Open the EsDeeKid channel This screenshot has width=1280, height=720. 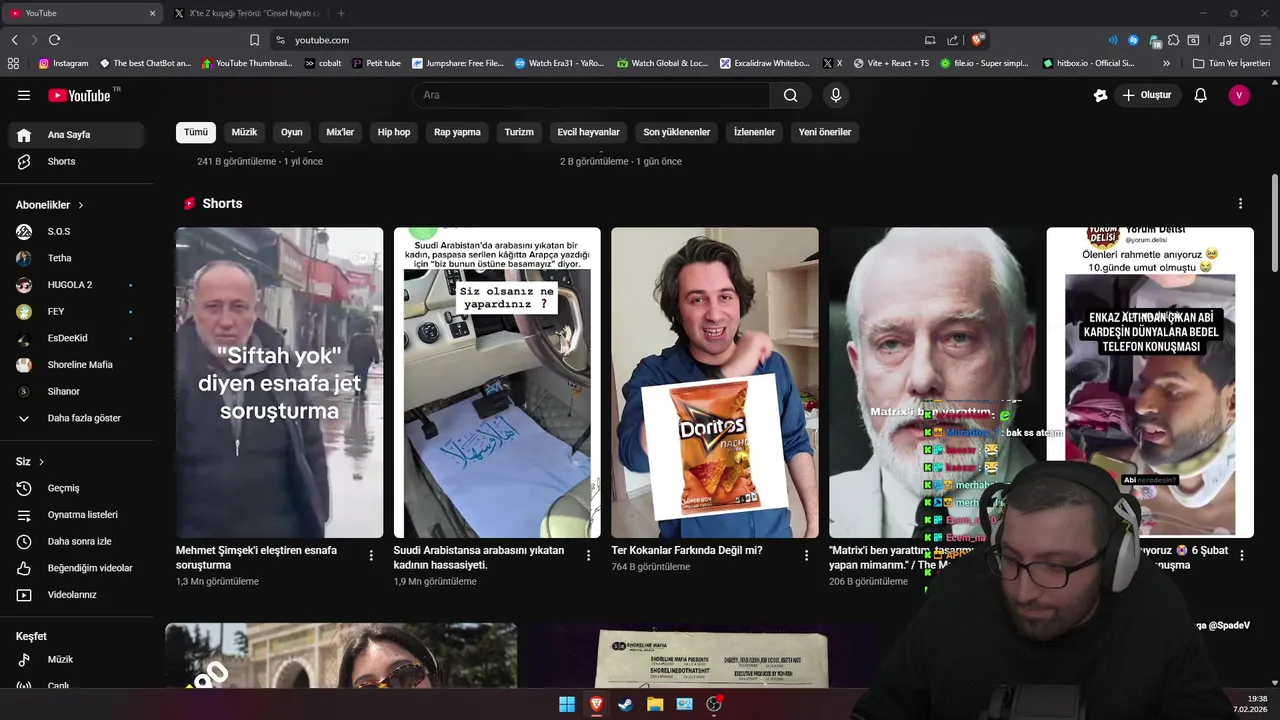point(76,338)
